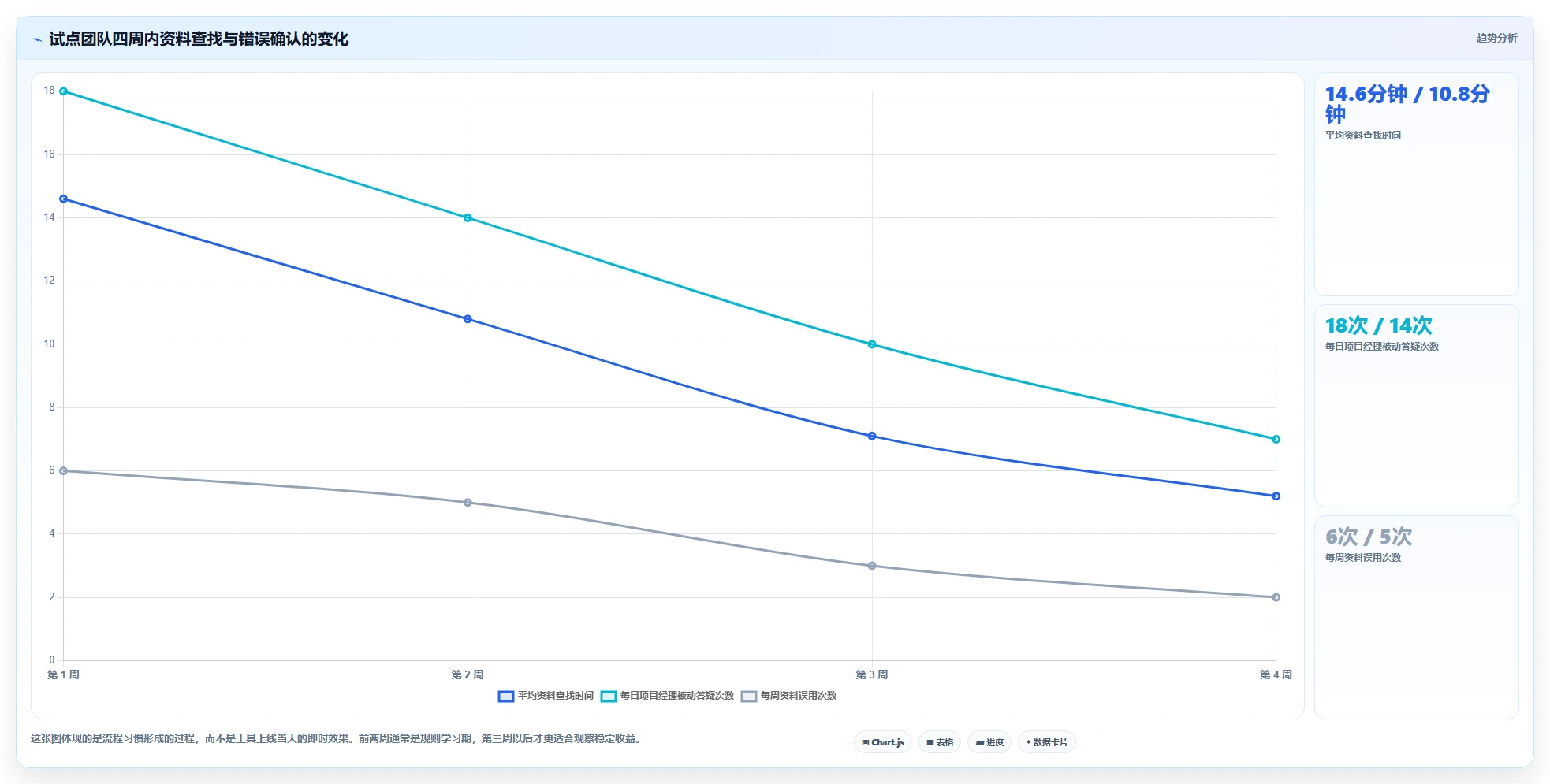Select the gray data point at 第 3 周 (3)
The height and width of the screenshot is (784, 1550).
[x=872, y=566]
